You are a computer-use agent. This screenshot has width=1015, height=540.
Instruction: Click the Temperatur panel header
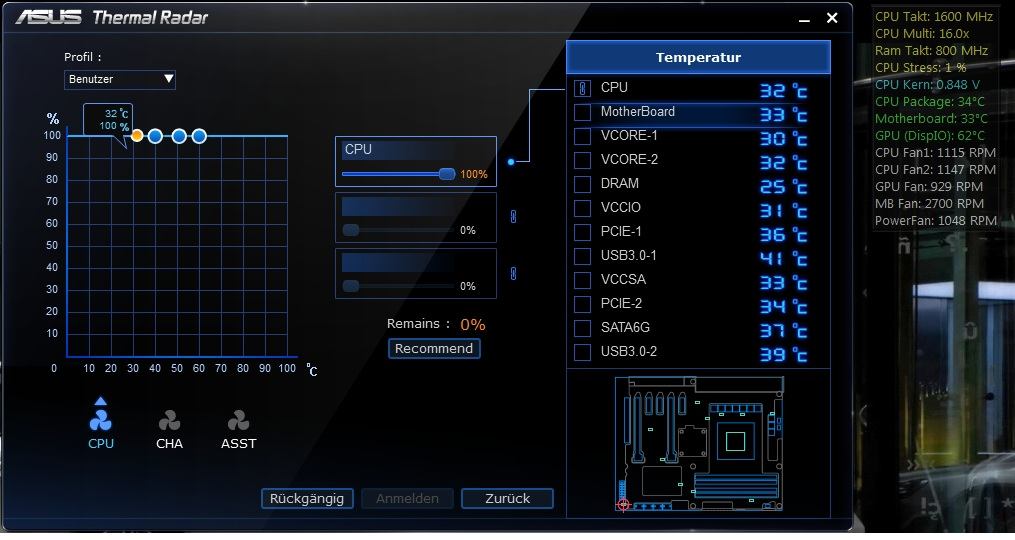coord(698,57)
